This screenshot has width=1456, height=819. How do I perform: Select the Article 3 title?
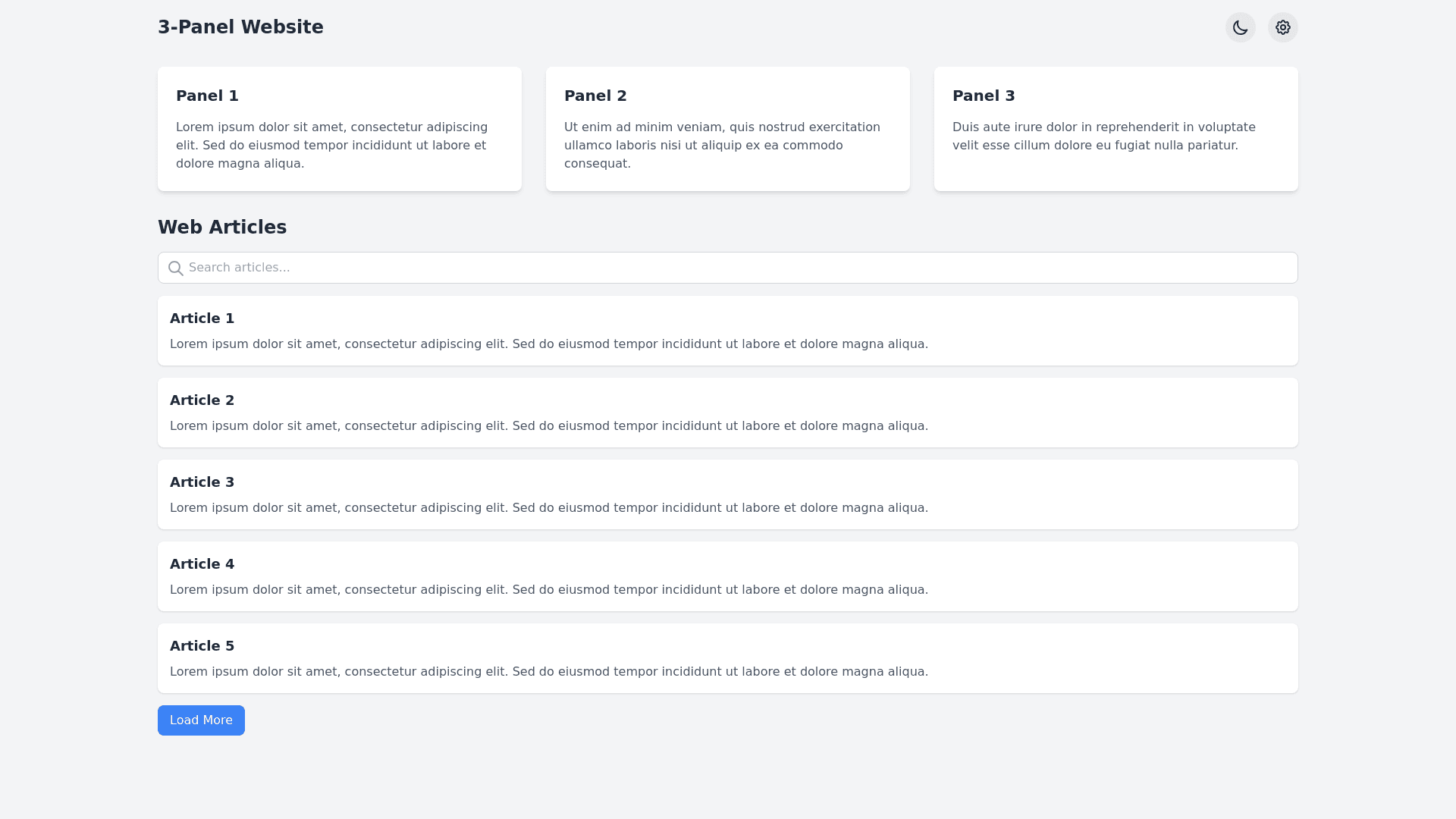point(202,482)
